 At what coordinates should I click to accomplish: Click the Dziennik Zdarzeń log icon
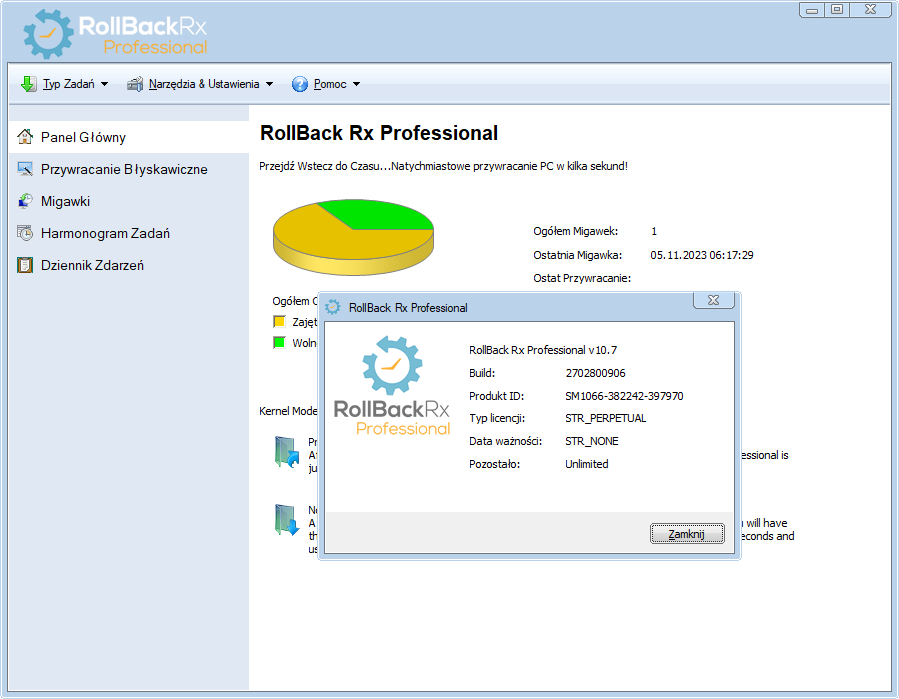click(25, 265)
